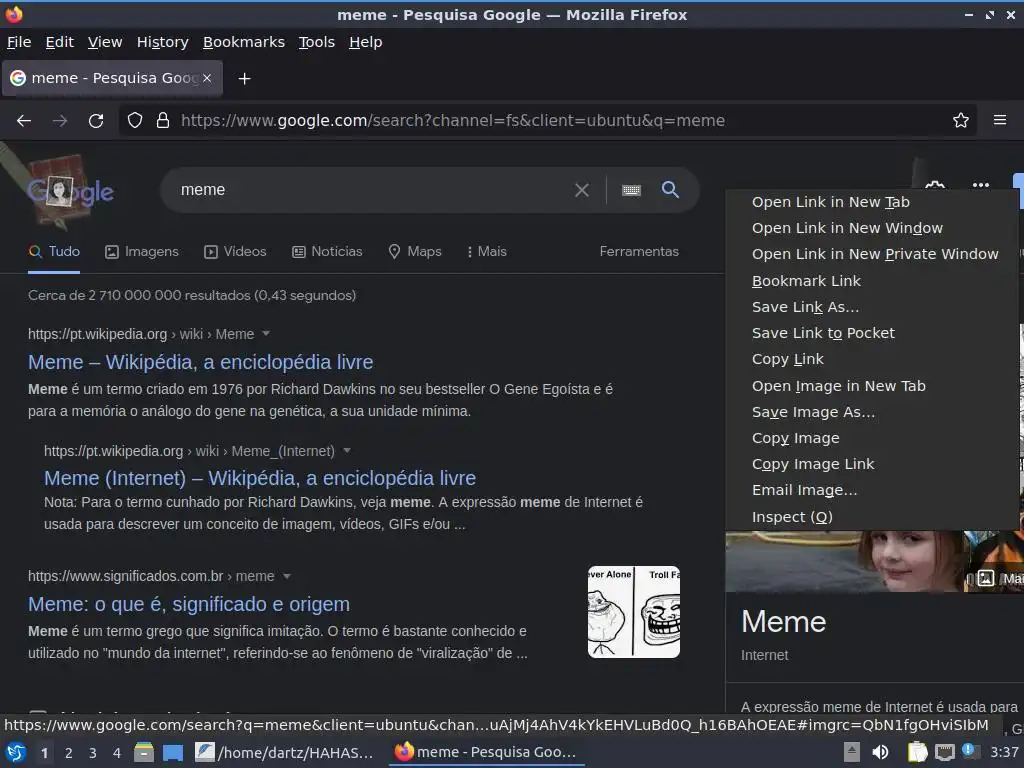Image resolution: width=1024 pixels, height=768 pixels.
Task: Expand dropdown next to significados.com.br URL
Action: tap(286, 576)
